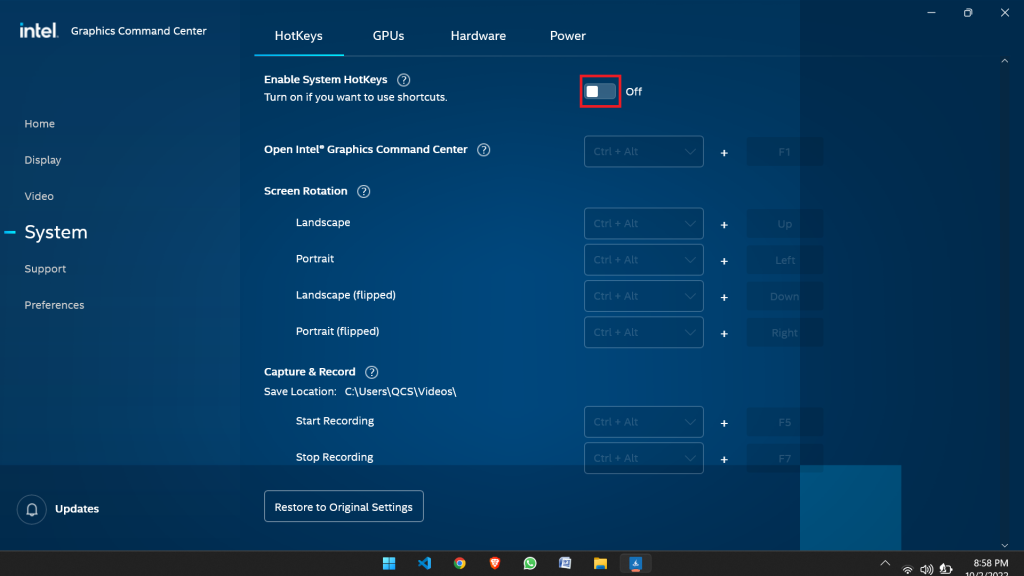Switch to the Hardware tab
Viewport: 1024px width, 576px height.
(478, 36)
